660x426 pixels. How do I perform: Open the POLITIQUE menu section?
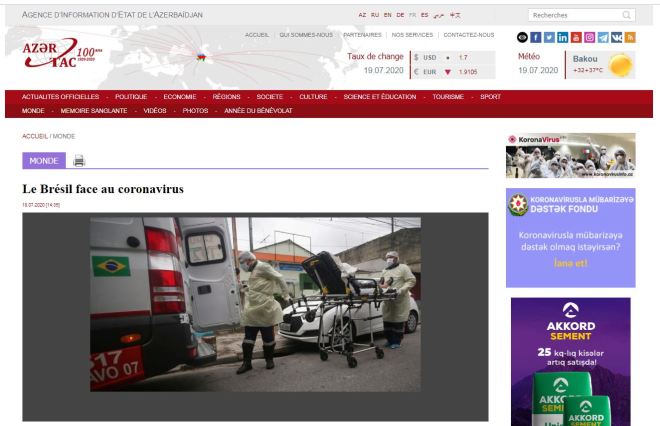point(131,97)
